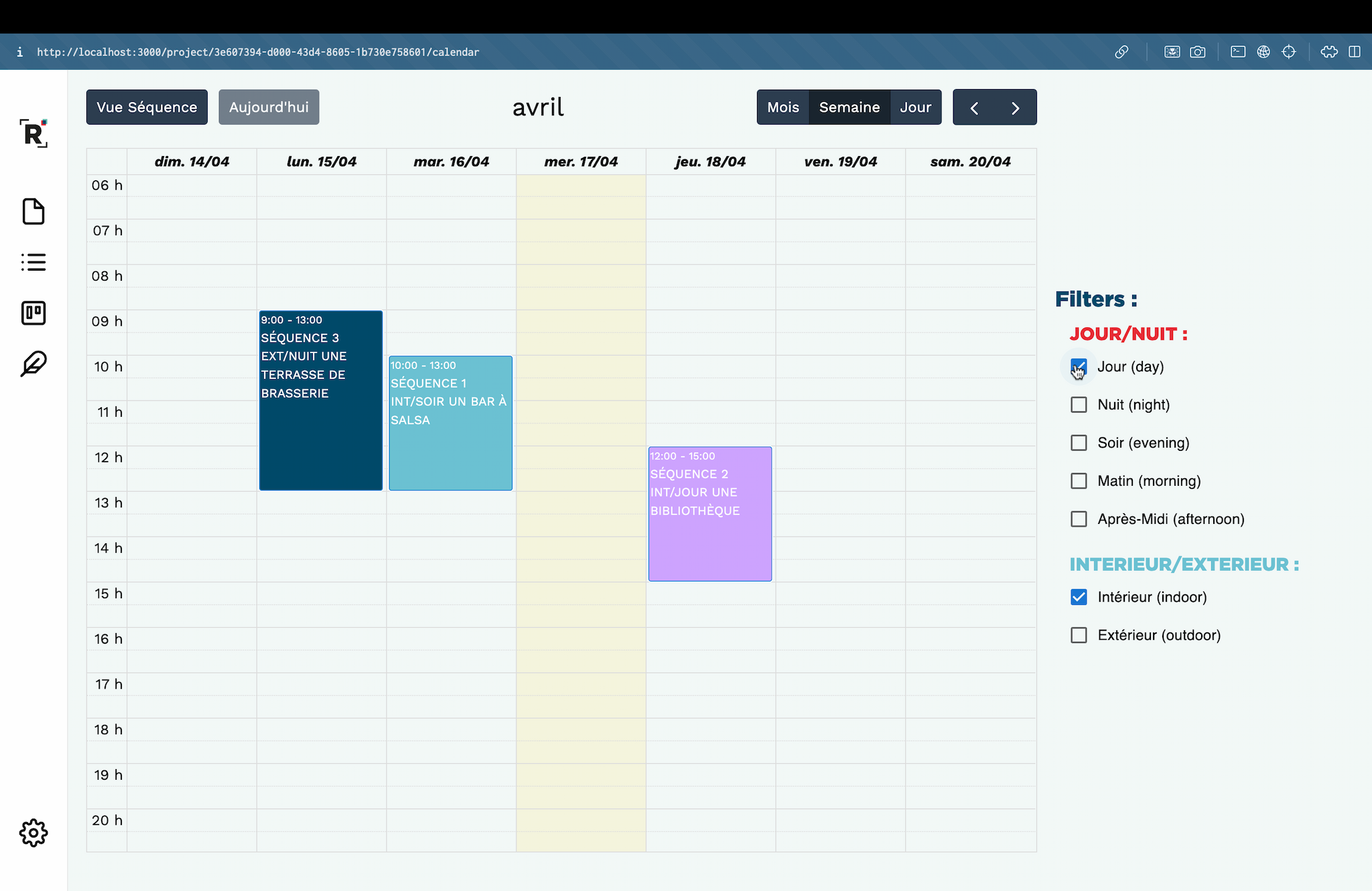Viewport: 1372px width, 891px height.
Task: Navigate to previous week with left arrow
Action: tap(975, 107)
